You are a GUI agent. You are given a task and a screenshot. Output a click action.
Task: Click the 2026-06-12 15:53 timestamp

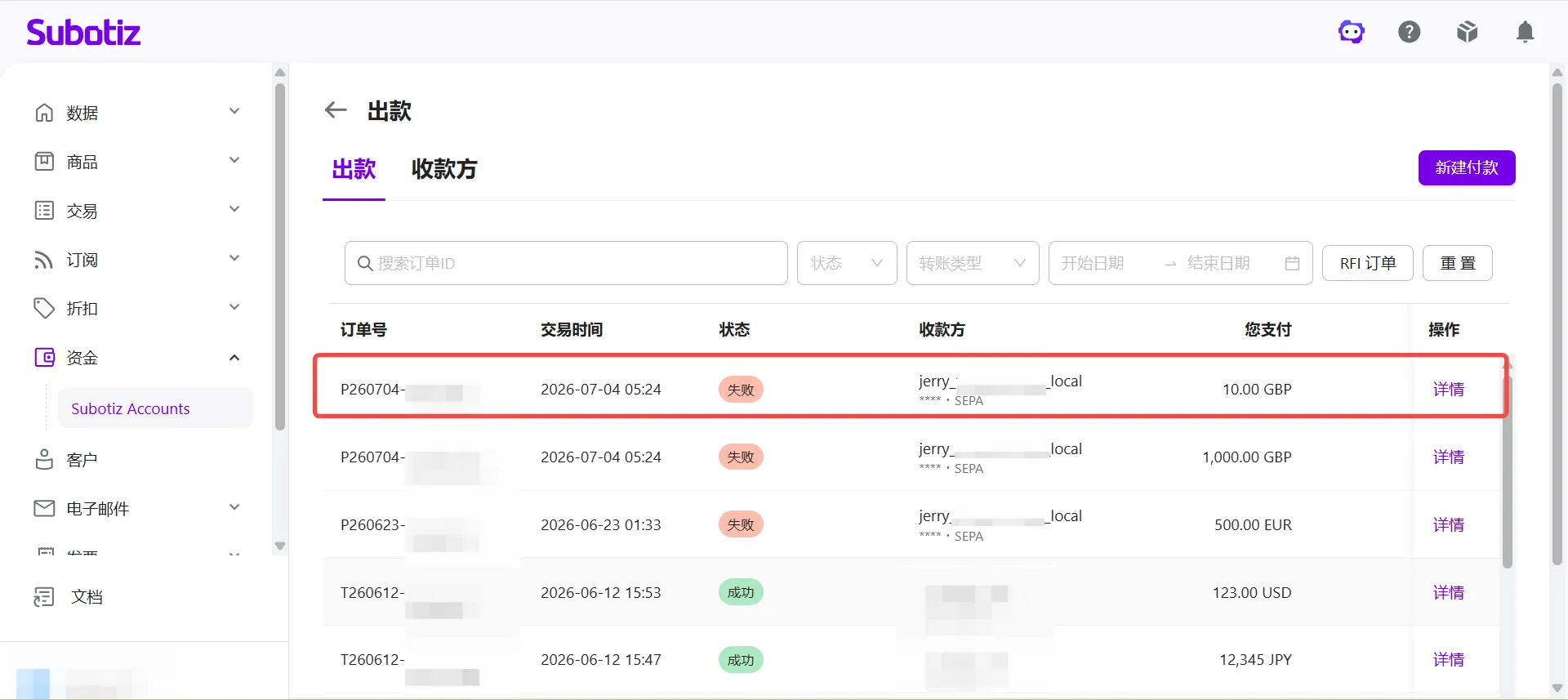click(601, 593)
